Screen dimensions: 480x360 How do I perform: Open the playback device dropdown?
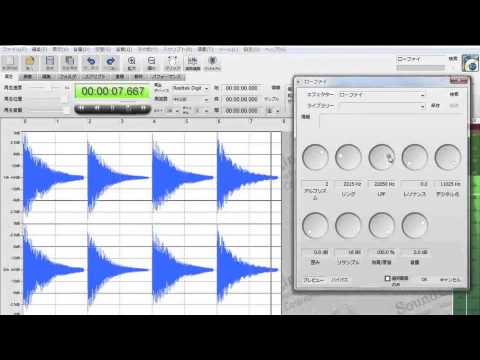point(190,88)
